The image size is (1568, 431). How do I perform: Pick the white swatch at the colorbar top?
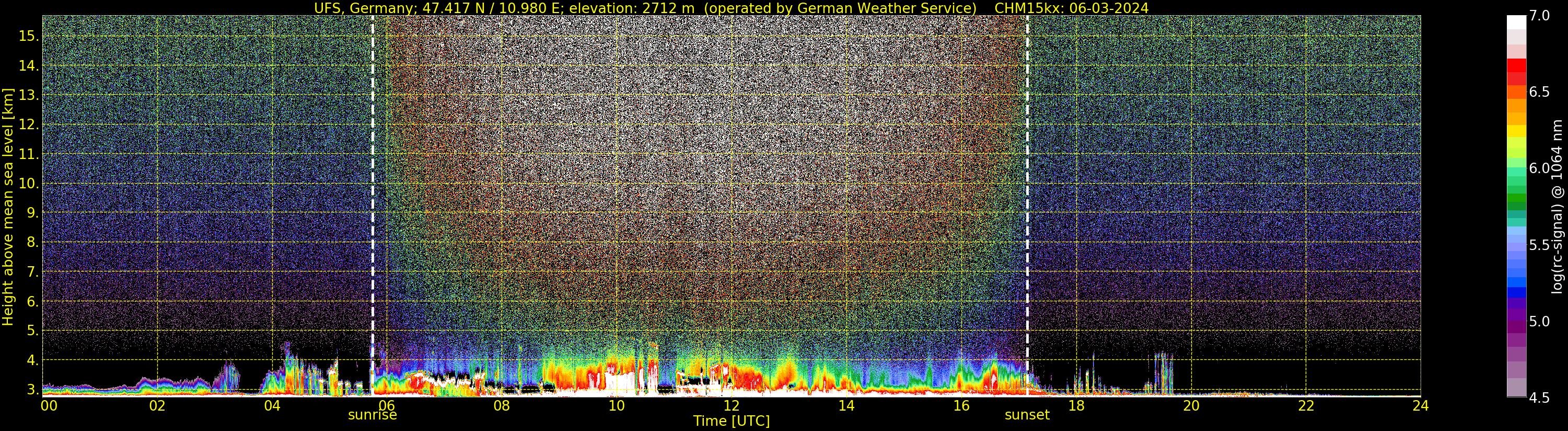(x=1516, y=22)
